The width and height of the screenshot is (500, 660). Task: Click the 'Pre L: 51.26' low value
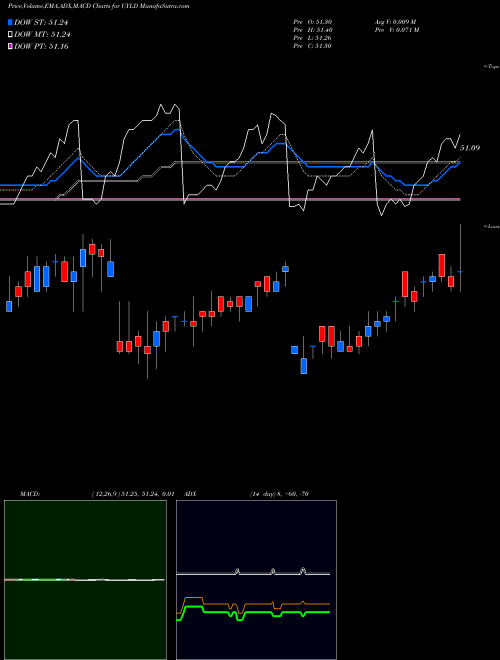coord(312,37)
